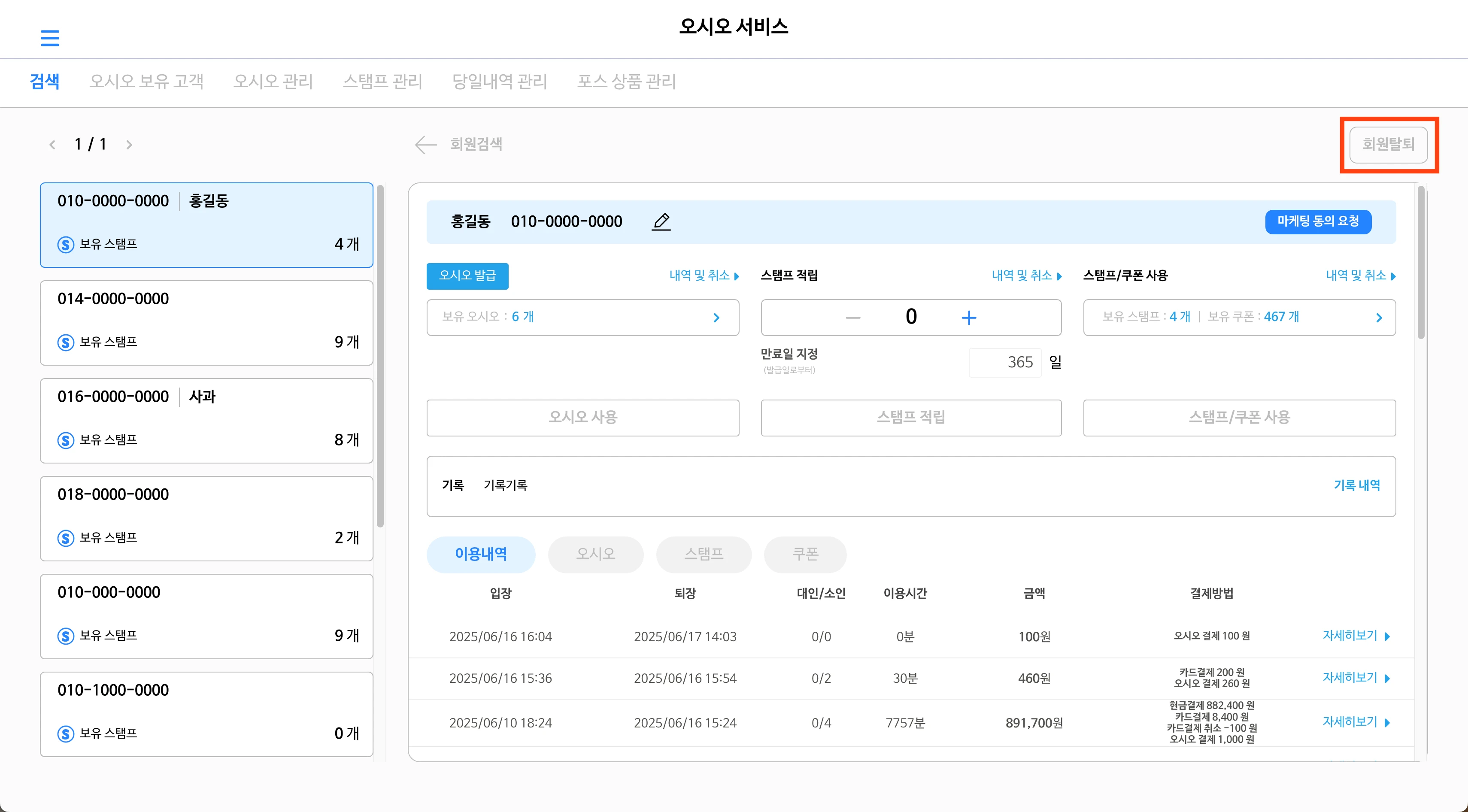Viewport: 1468px width, 812px height.
Task: Click the 마케팅 동의 요청 button
Action: tap(1318, 221)
